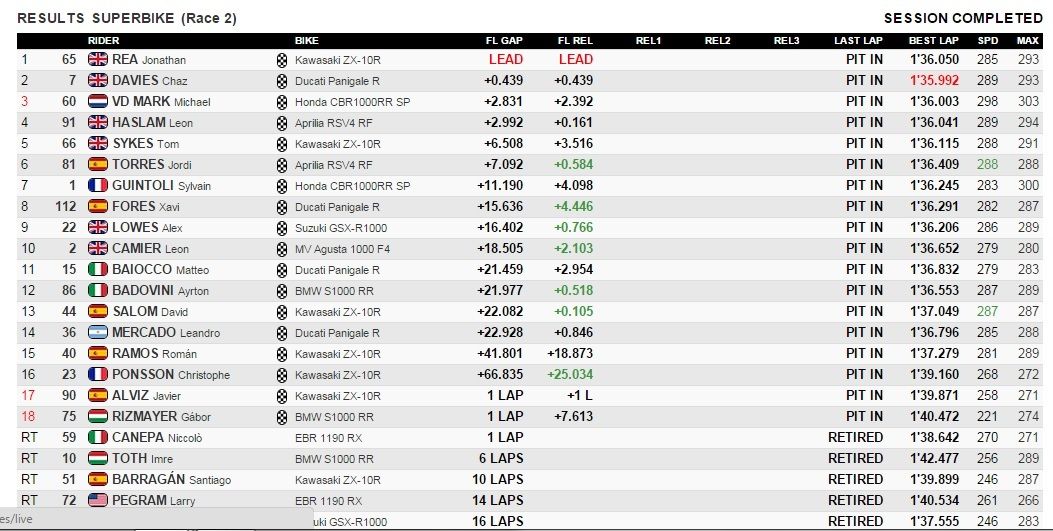Image resolution: width=1053 pixels, height=531 pixels.
Task: Click the RESULTS SUPERBIKE (Race 2) title
Action: [127, 18]
